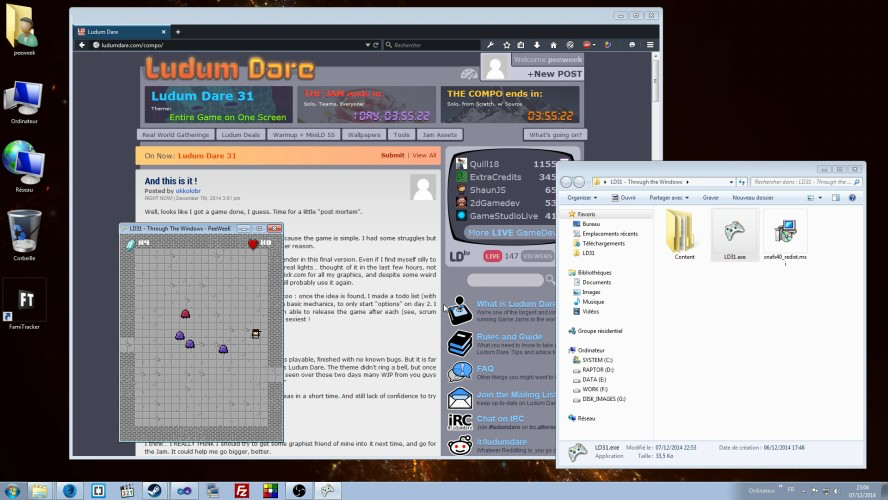Reload the ludumdare.com page
The height and width of the screenshot is (500, 888).
[375, 45]
